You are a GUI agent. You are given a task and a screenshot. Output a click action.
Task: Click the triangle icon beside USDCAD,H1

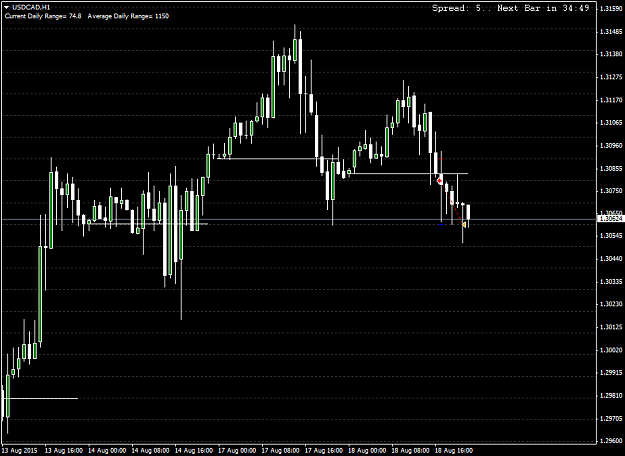pos(6,7)
